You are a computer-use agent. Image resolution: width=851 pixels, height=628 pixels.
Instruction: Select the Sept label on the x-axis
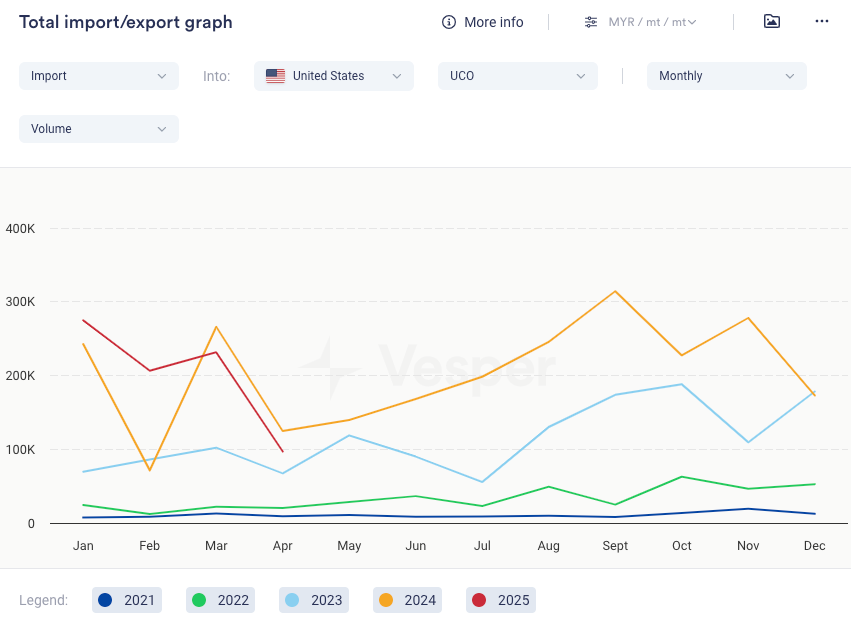pos(615,546)
